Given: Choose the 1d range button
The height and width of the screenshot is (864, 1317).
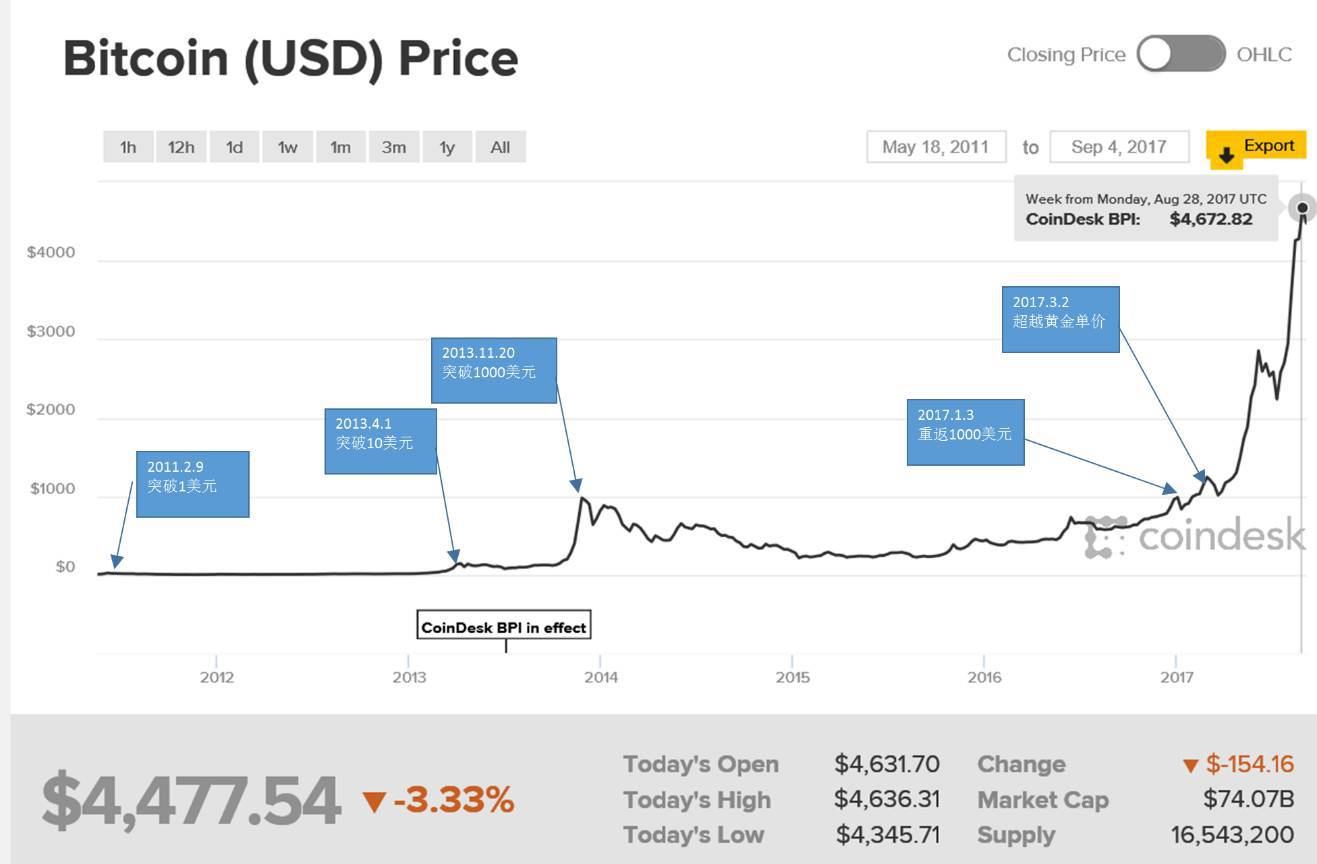Looking at the screenshot, I should 234,147.
